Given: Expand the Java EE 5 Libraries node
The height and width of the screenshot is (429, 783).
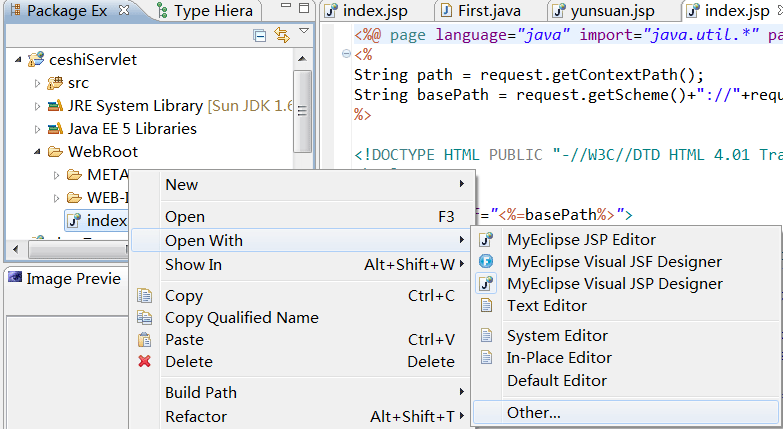Looking at the screenshot, I should (37, 129).
